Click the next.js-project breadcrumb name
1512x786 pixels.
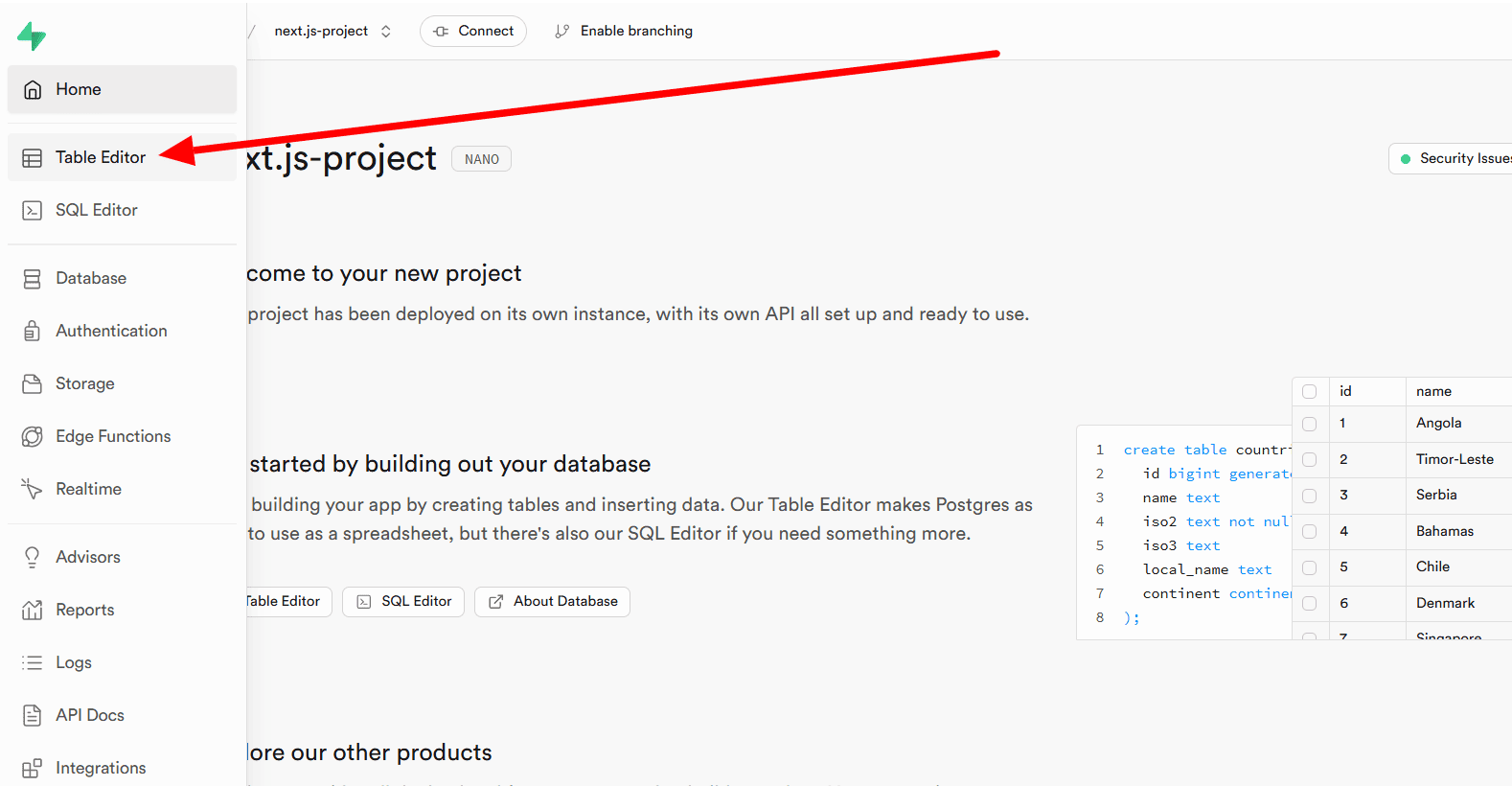coord(321,31)
